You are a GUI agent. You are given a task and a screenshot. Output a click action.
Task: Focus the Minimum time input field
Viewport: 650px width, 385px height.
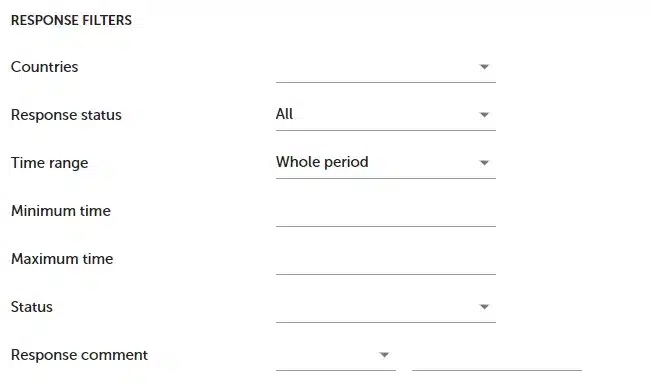click(386, 211)
